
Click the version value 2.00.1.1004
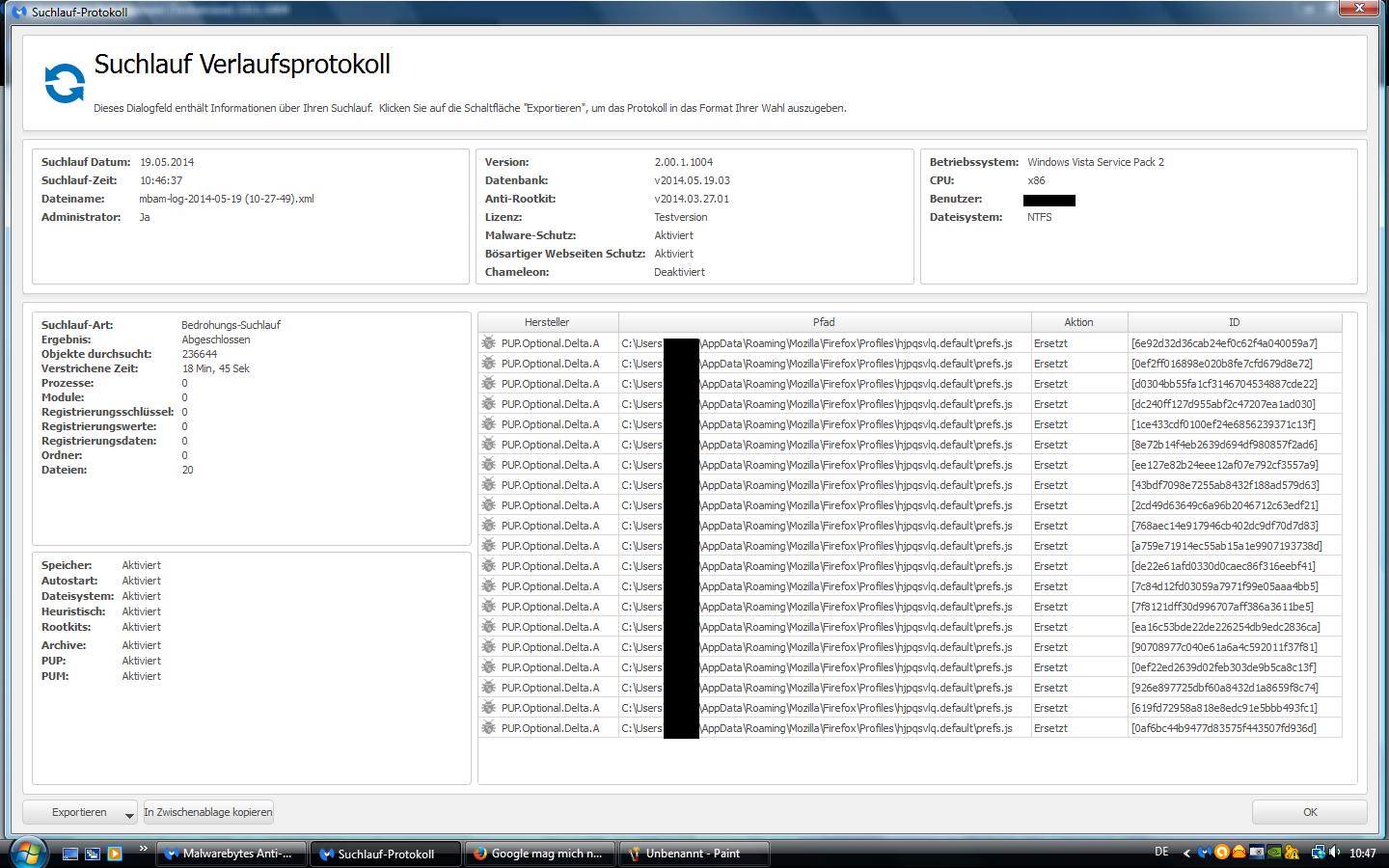(683, 162)
